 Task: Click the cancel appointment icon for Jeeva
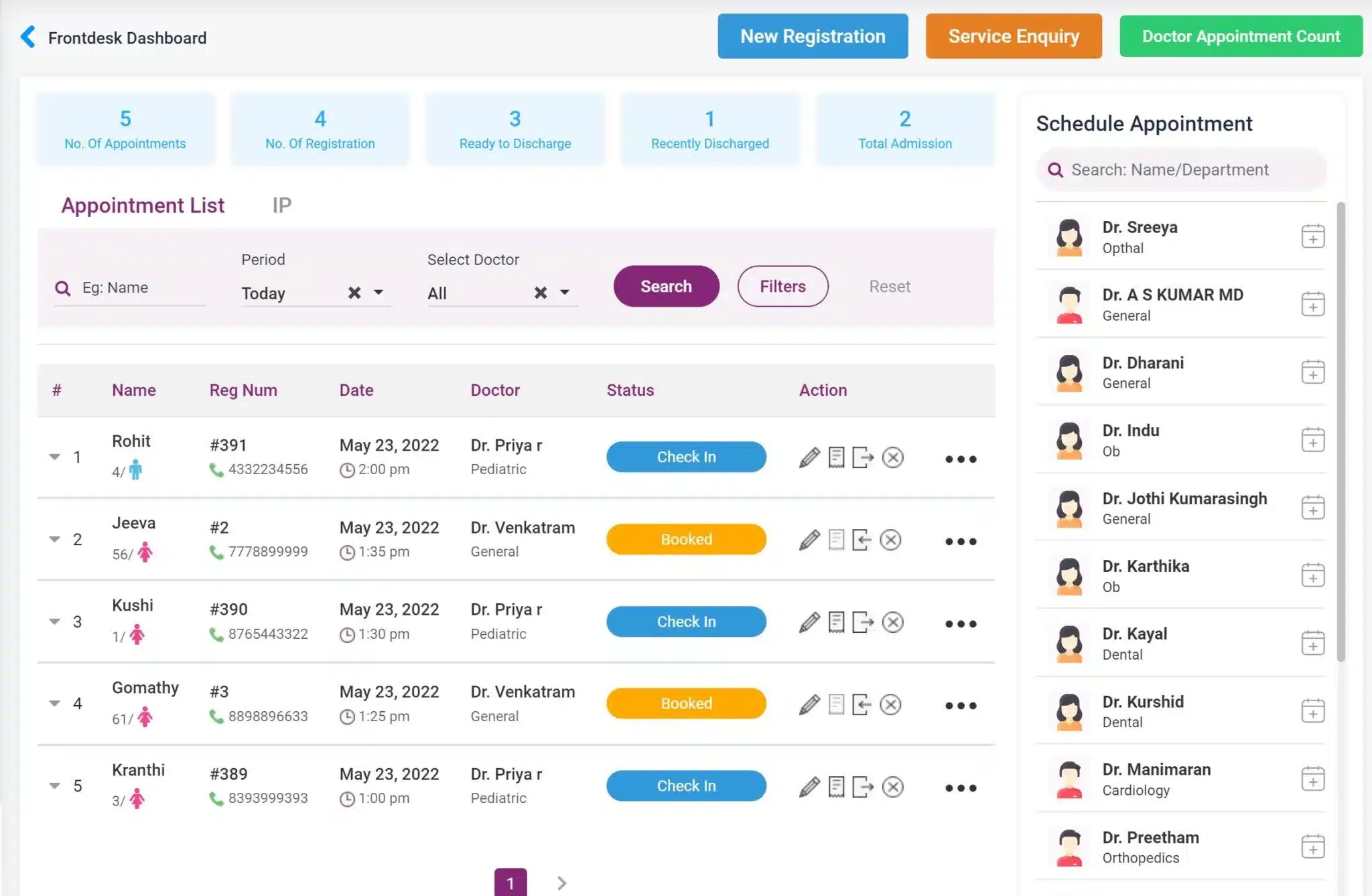coord(890,540)
